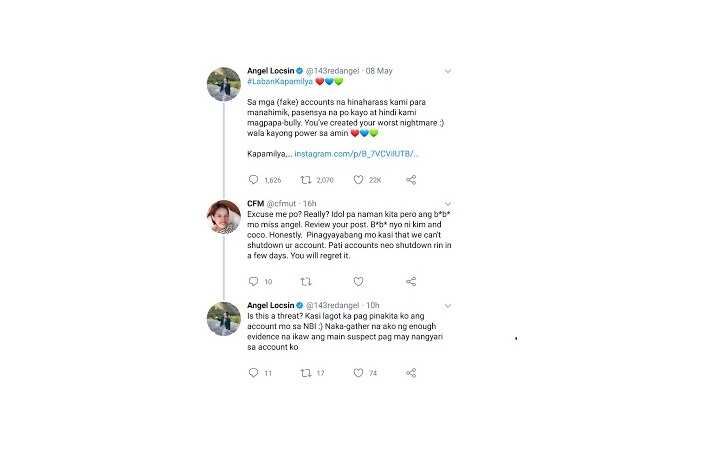The height and width of the screenshot is (472, 703).
Task: Reply to the 'Is this a threat?' tweet
Action: pyautogui.click(x=253, y=372)
